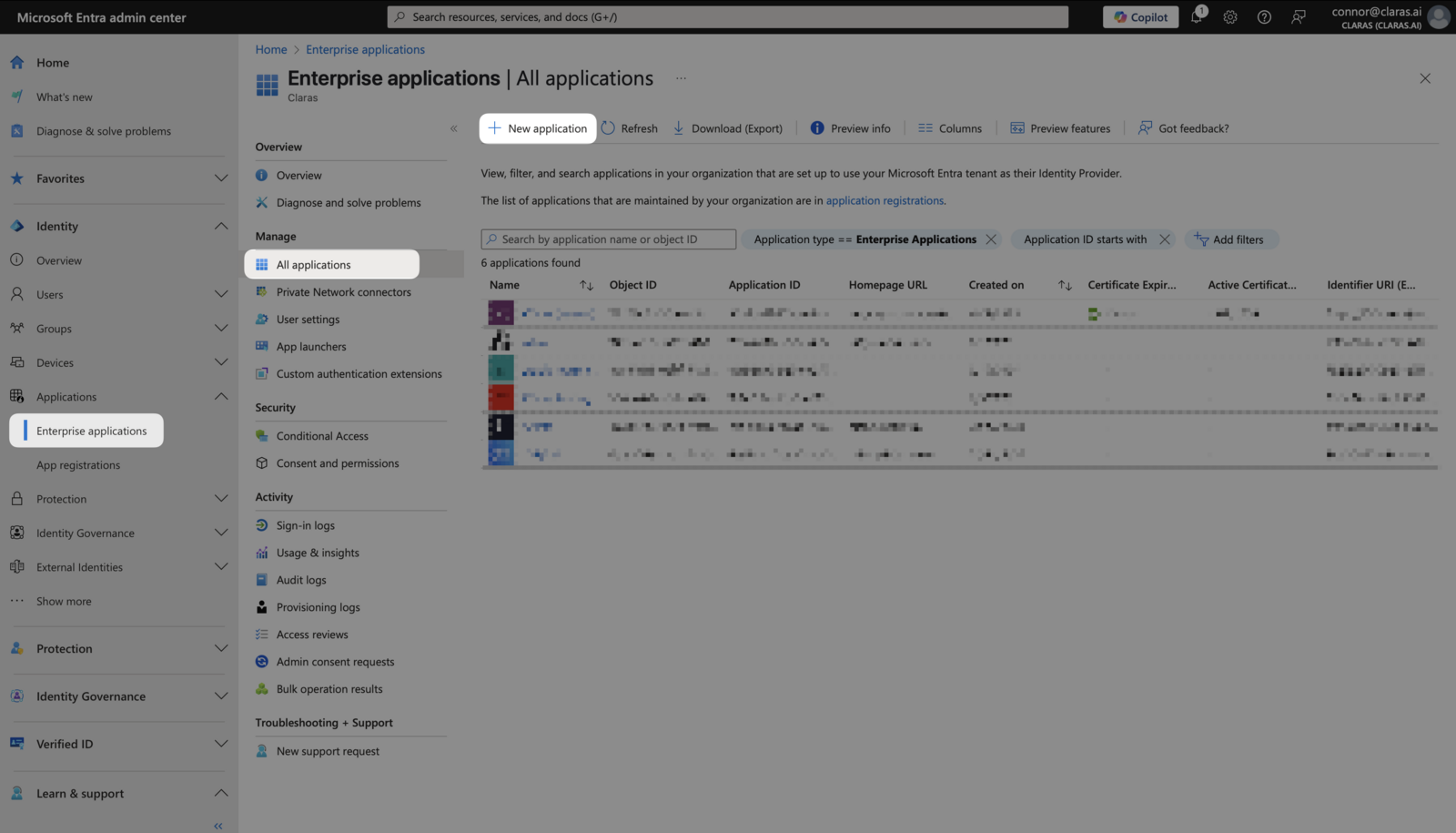Sort by the Name column arrows
This screenshot has height=833, width=1456.
tap(586, 285)
